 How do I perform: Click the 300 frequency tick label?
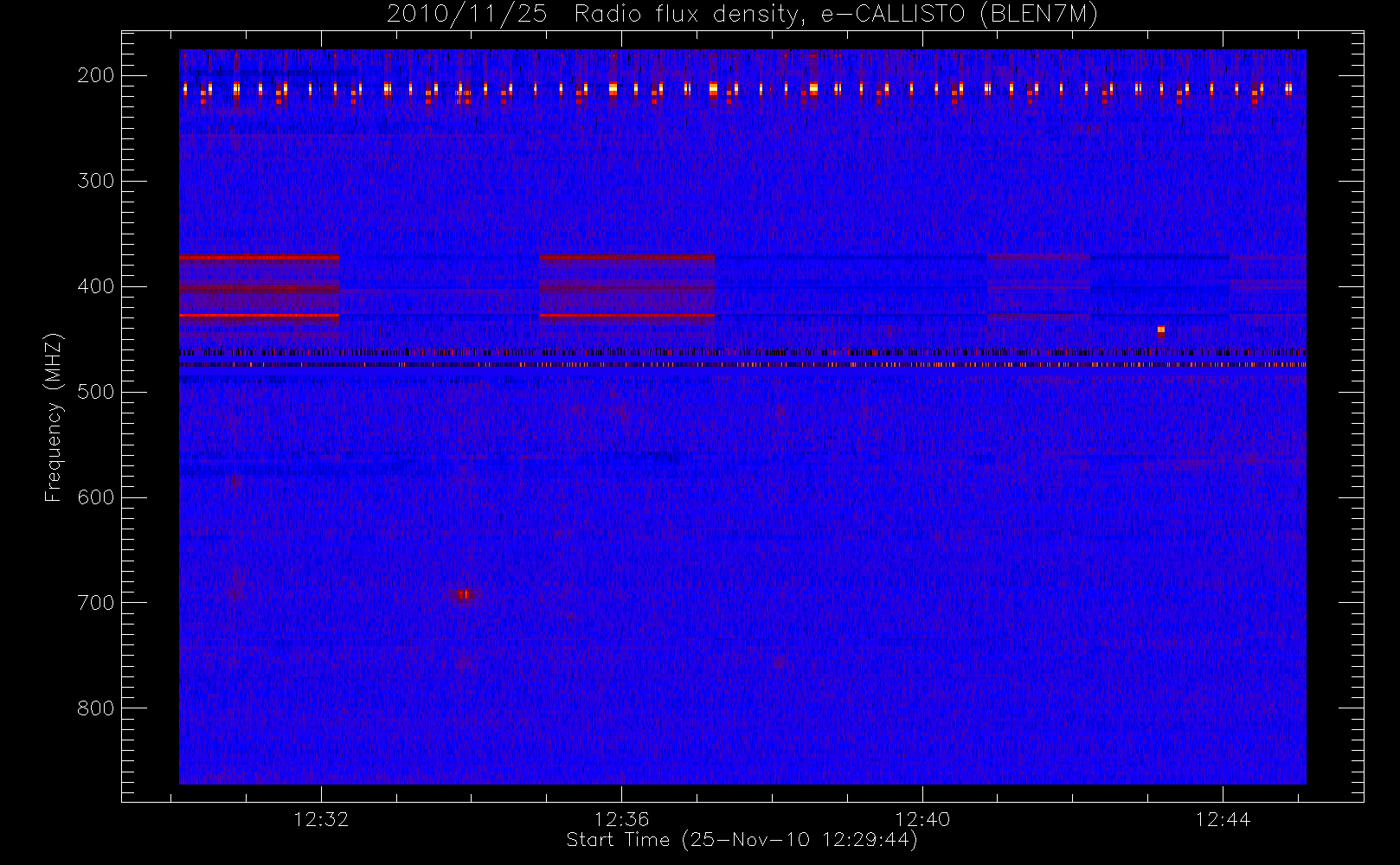click(x=96, y=181)
